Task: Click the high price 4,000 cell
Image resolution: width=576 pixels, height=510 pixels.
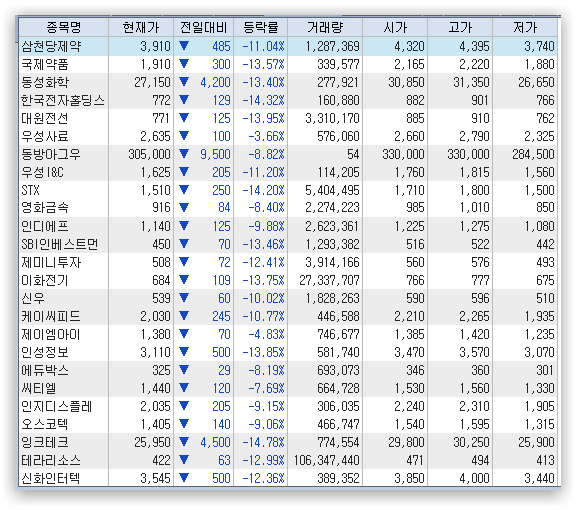Action: point(474,478)
